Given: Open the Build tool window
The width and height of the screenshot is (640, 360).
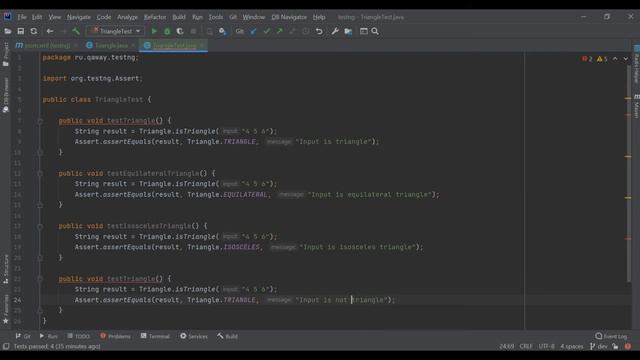Looking at the screenshot, I should 227,336.
